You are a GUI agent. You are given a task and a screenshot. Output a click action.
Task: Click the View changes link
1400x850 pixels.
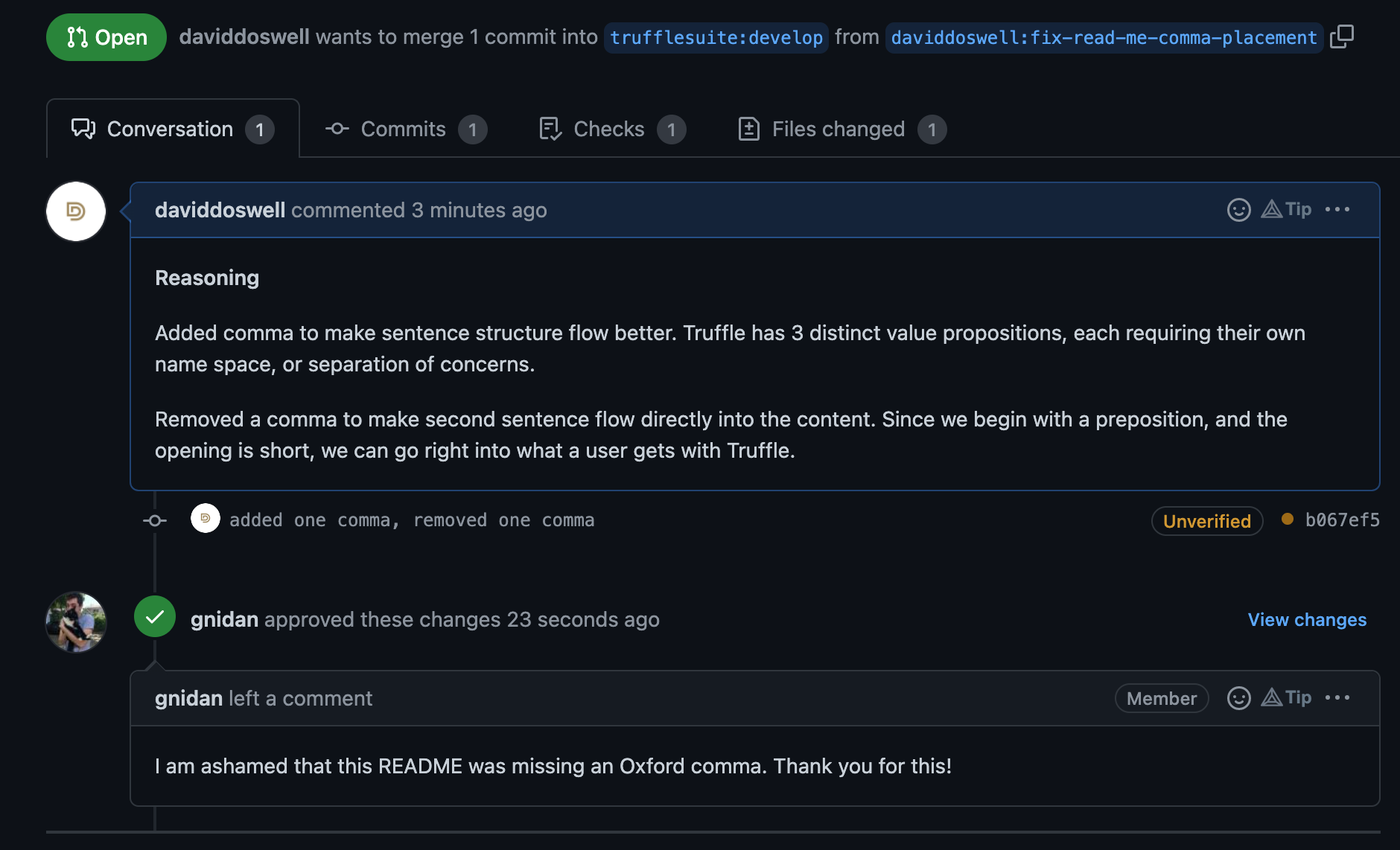pos(1306,619)
